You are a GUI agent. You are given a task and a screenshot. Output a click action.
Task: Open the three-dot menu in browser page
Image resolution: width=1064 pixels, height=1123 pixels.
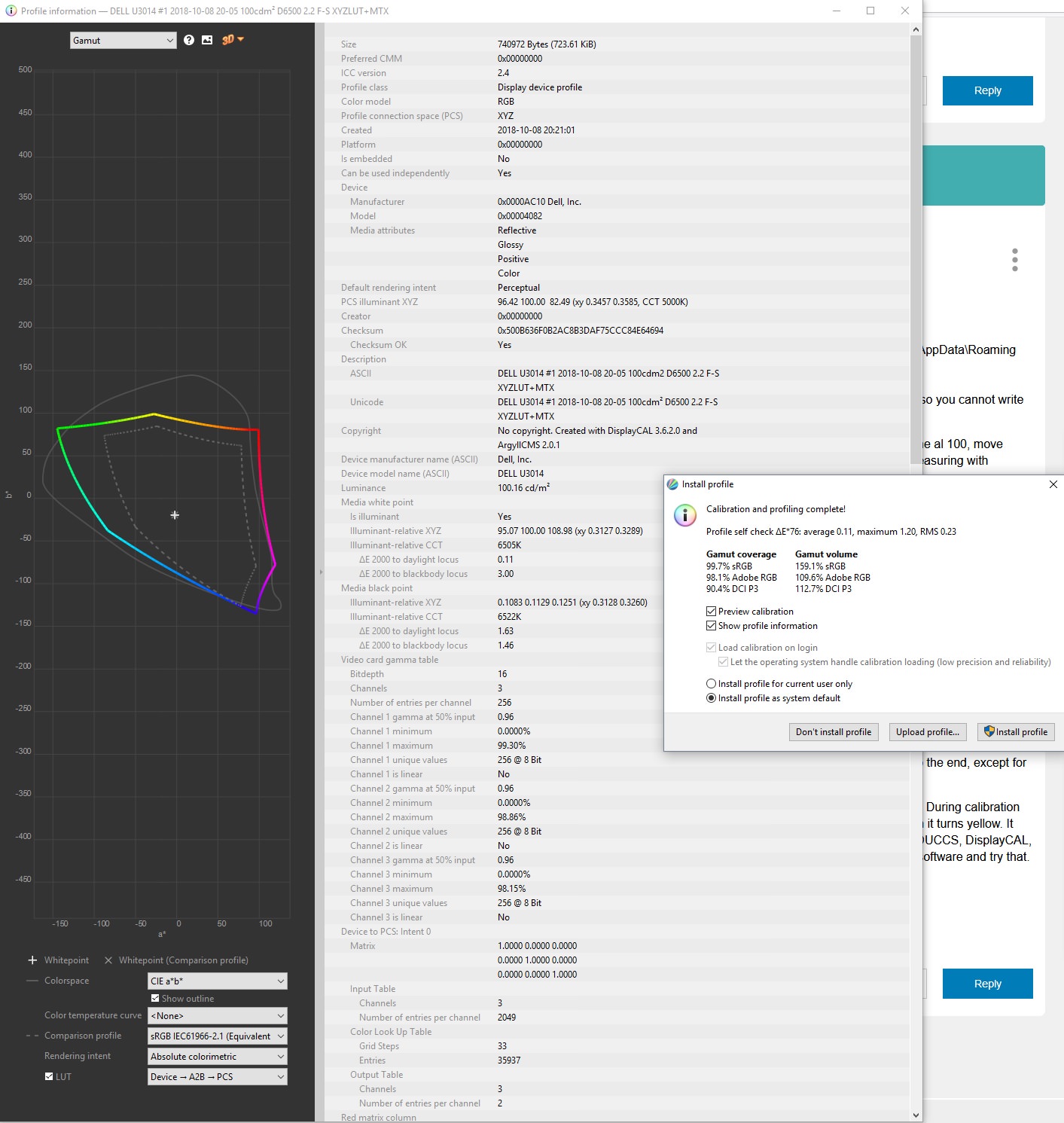(x=1015, y=260)
